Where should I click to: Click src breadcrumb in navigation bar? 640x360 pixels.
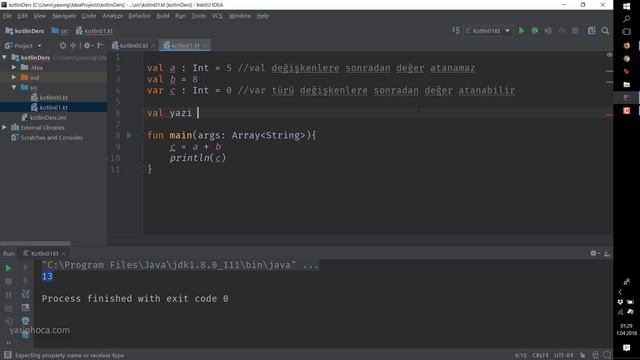pyautogui.click(x=60, y=31)
